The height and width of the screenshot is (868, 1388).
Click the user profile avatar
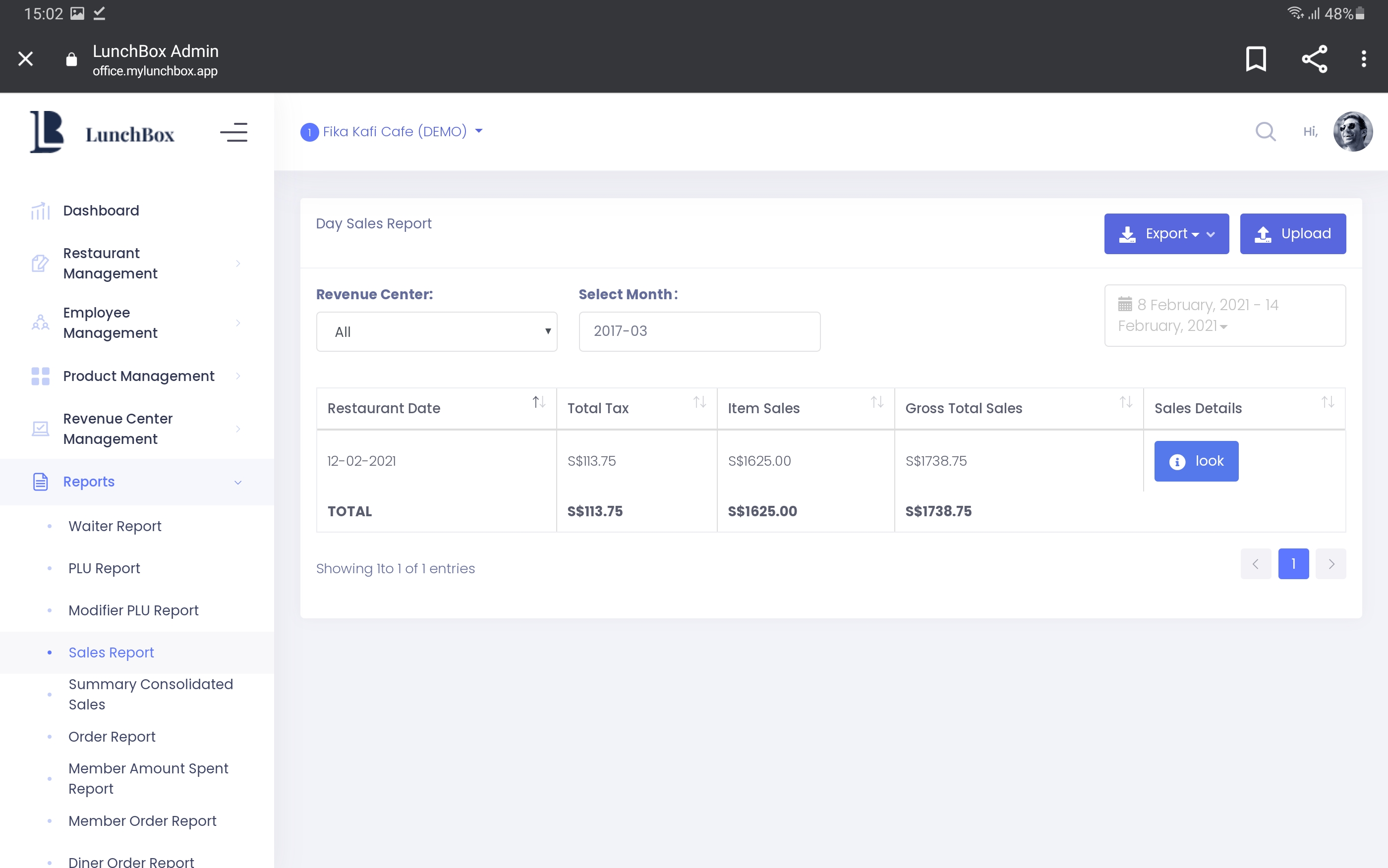(x=1352, y=131)
